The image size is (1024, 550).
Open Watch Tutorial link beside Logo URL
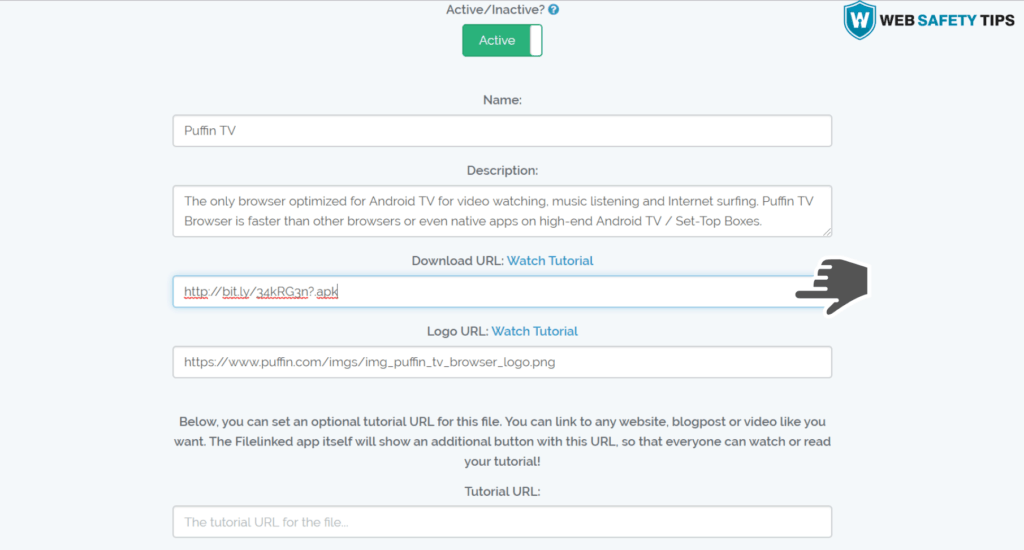[x=534, y=331]
